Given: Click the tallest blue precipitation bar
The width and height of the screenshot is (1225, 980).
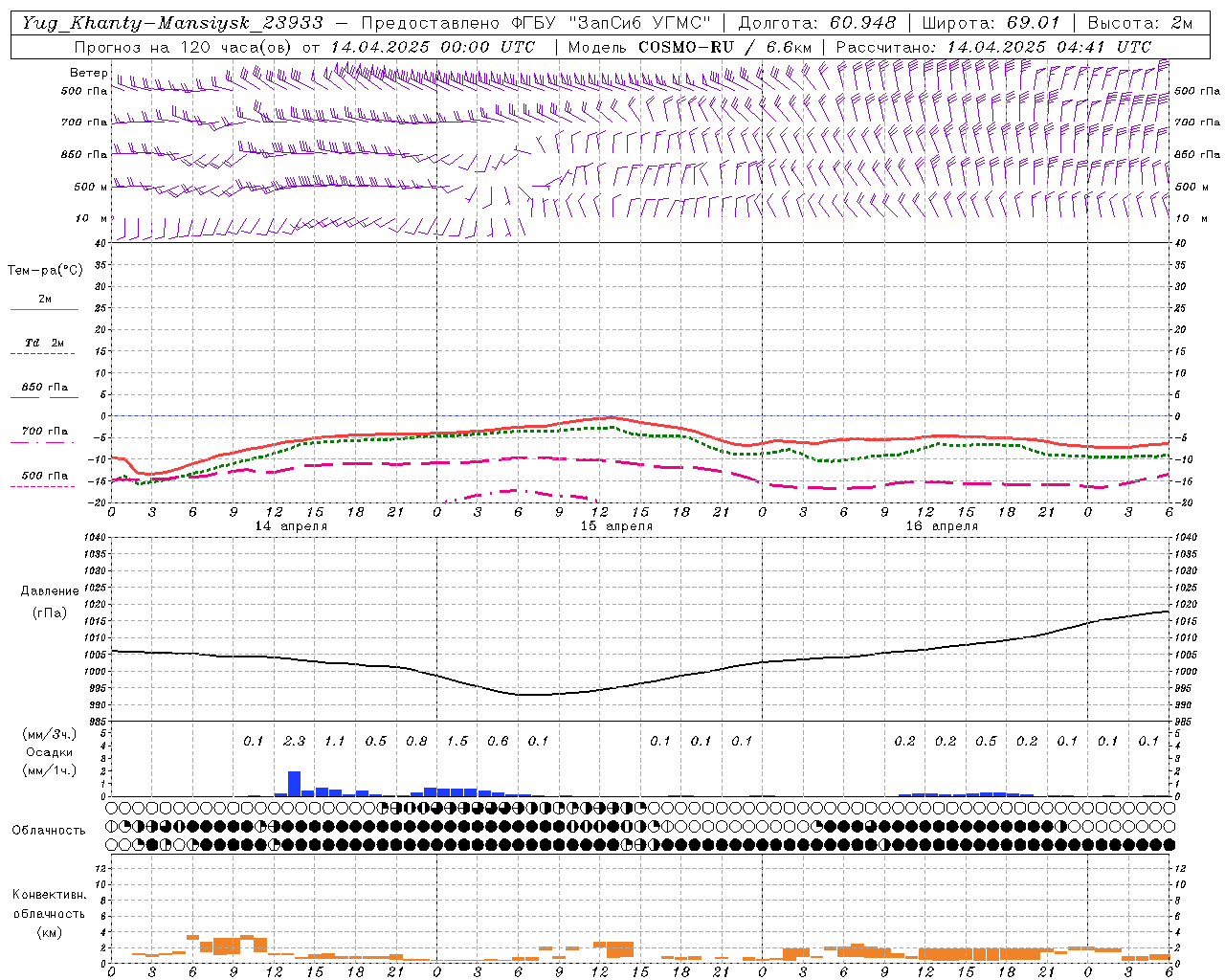Looking at the screenshot, I should [294, 784].
